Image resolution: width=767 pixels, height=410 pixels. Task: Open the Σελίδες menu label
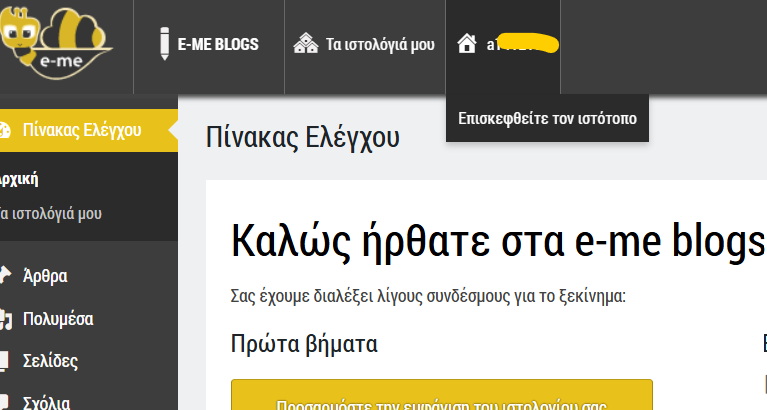pos(50,361)
